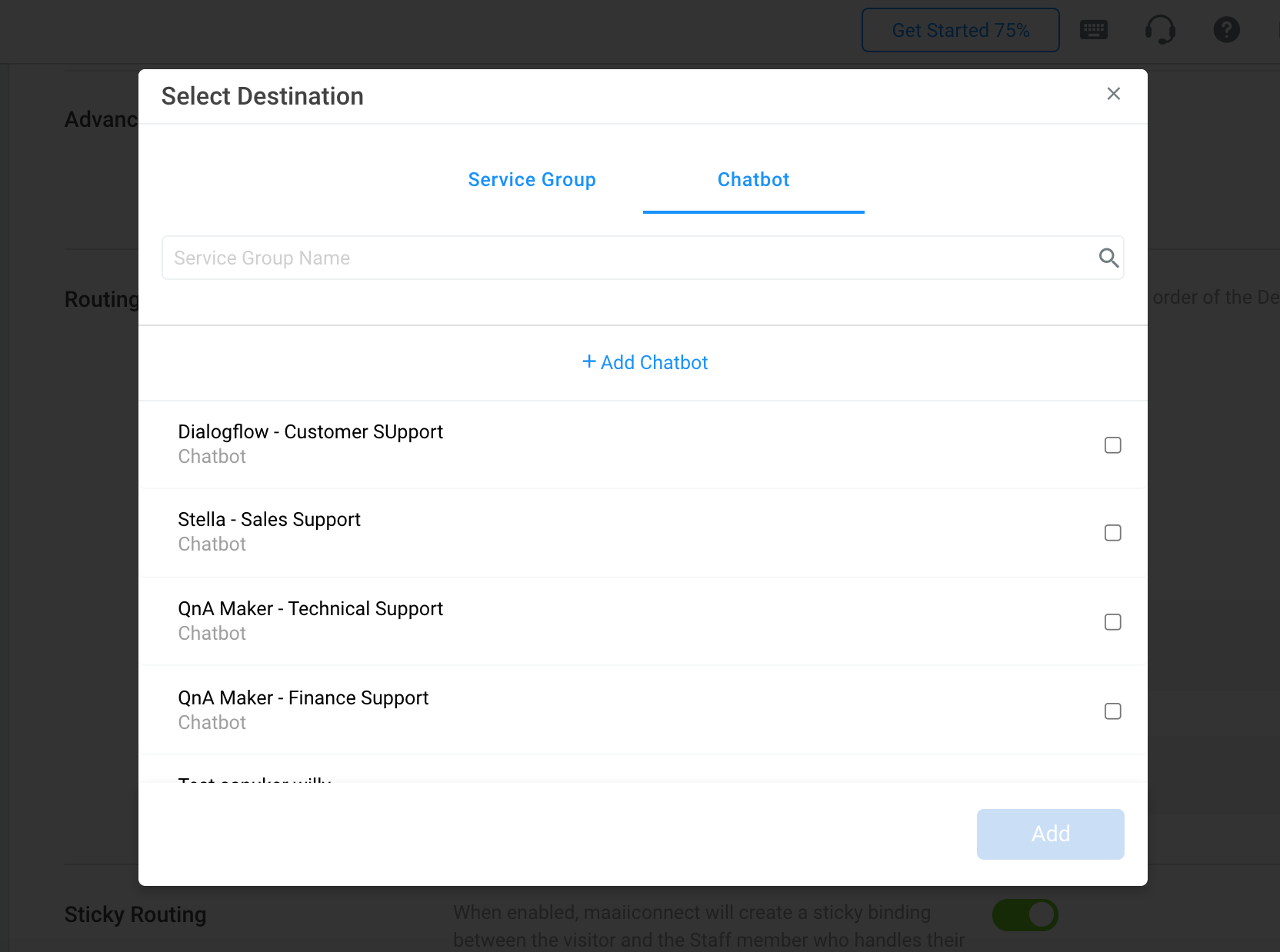Focus the Service Group Name search field

pyautogui.click(x=643, y=258)
